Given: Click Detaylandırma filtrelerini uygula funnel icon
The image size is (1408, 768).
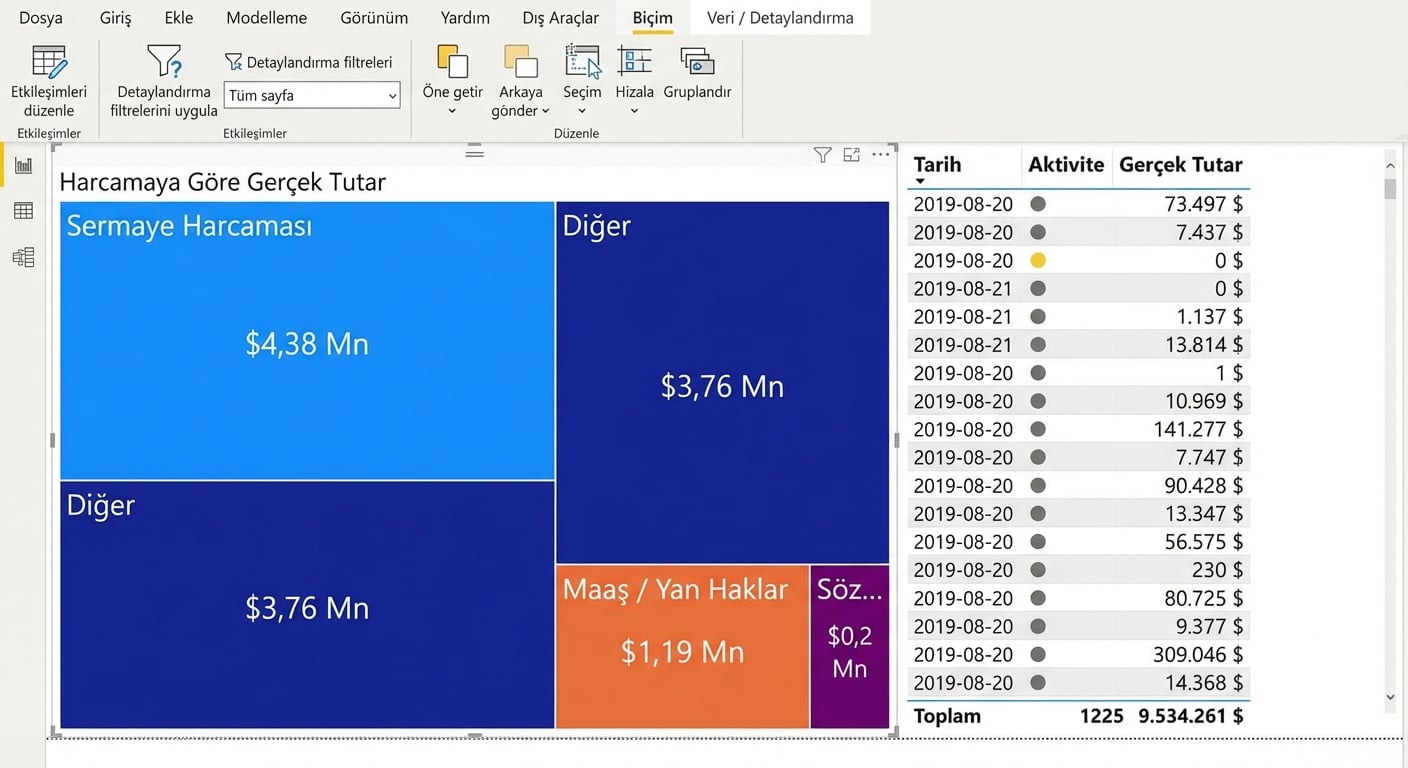Looking at the screenshot, I should click(164, 62).
